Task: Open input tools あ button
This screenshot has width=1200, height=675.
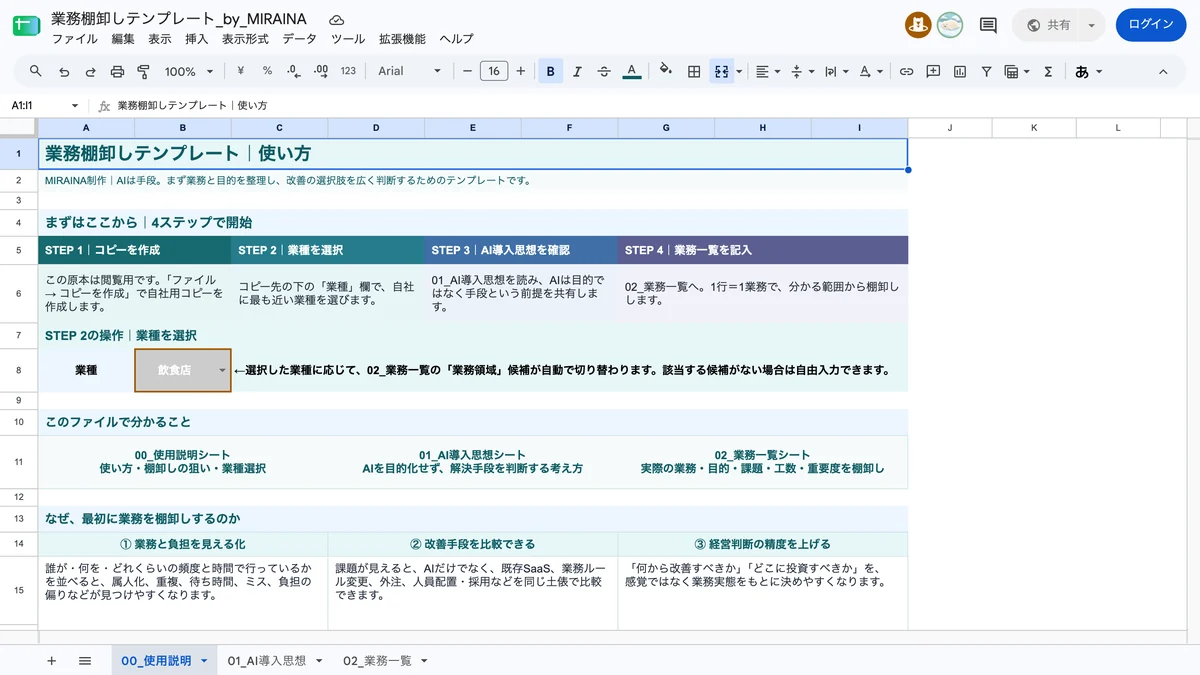Action: tap(1088, 71)
